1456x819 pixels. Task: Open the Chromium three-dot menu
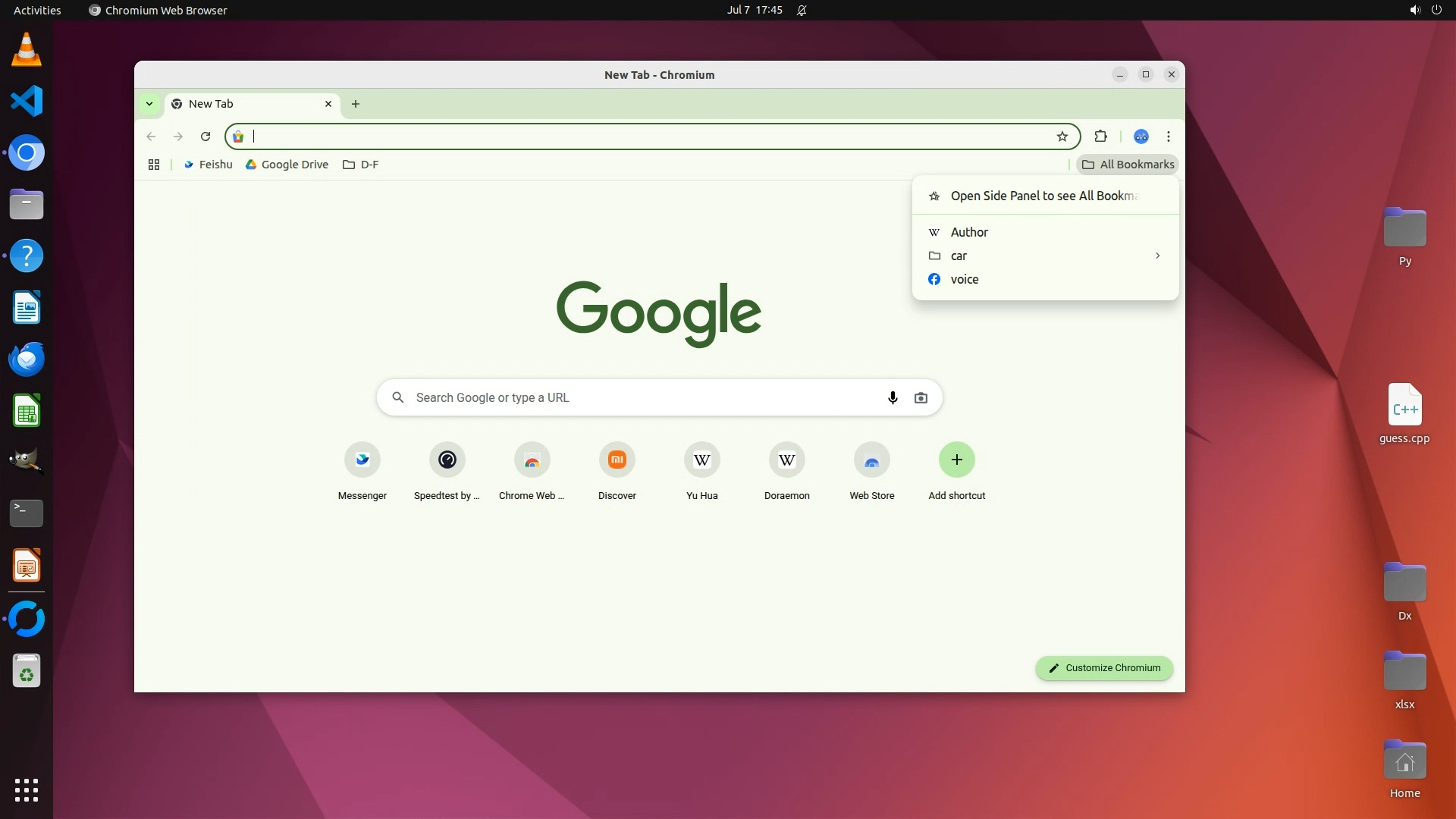tap(1168, 136)
